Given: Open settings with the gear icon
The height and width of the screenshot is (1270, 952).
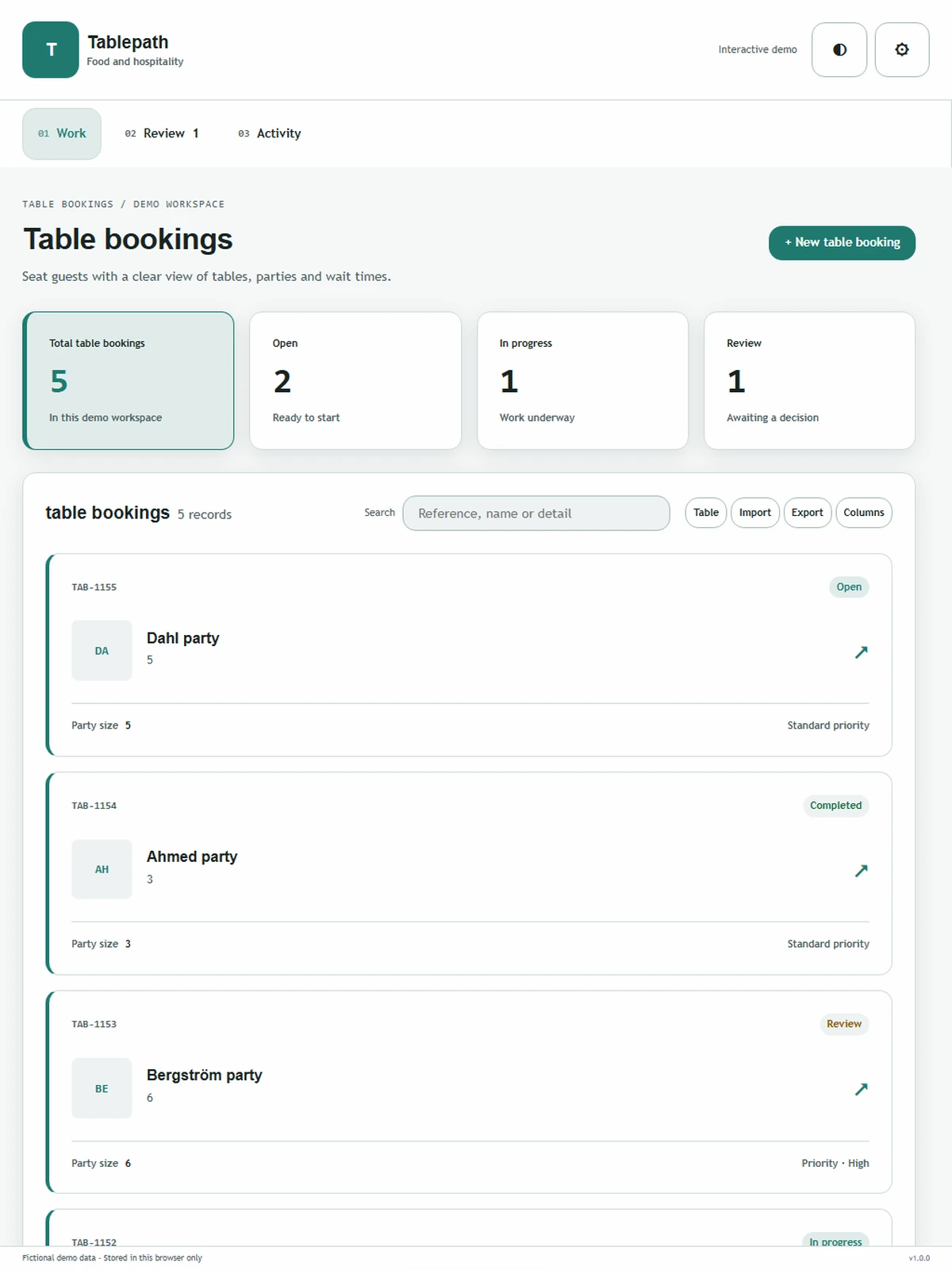Looking at the screenshot, I should tap(902, 49).
